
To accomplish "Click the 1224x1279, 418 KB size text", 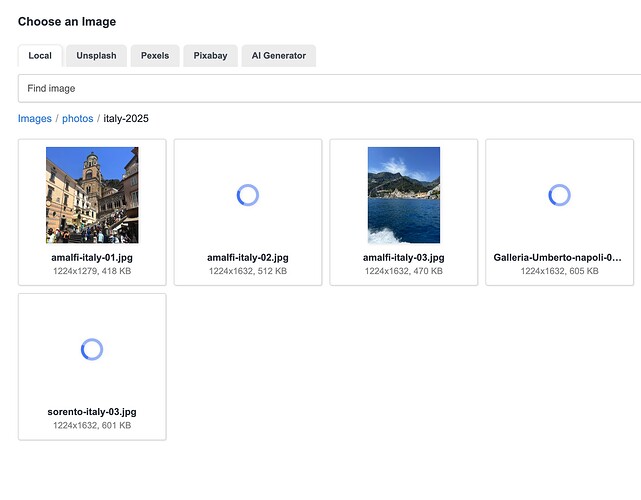I will (92, 271).
